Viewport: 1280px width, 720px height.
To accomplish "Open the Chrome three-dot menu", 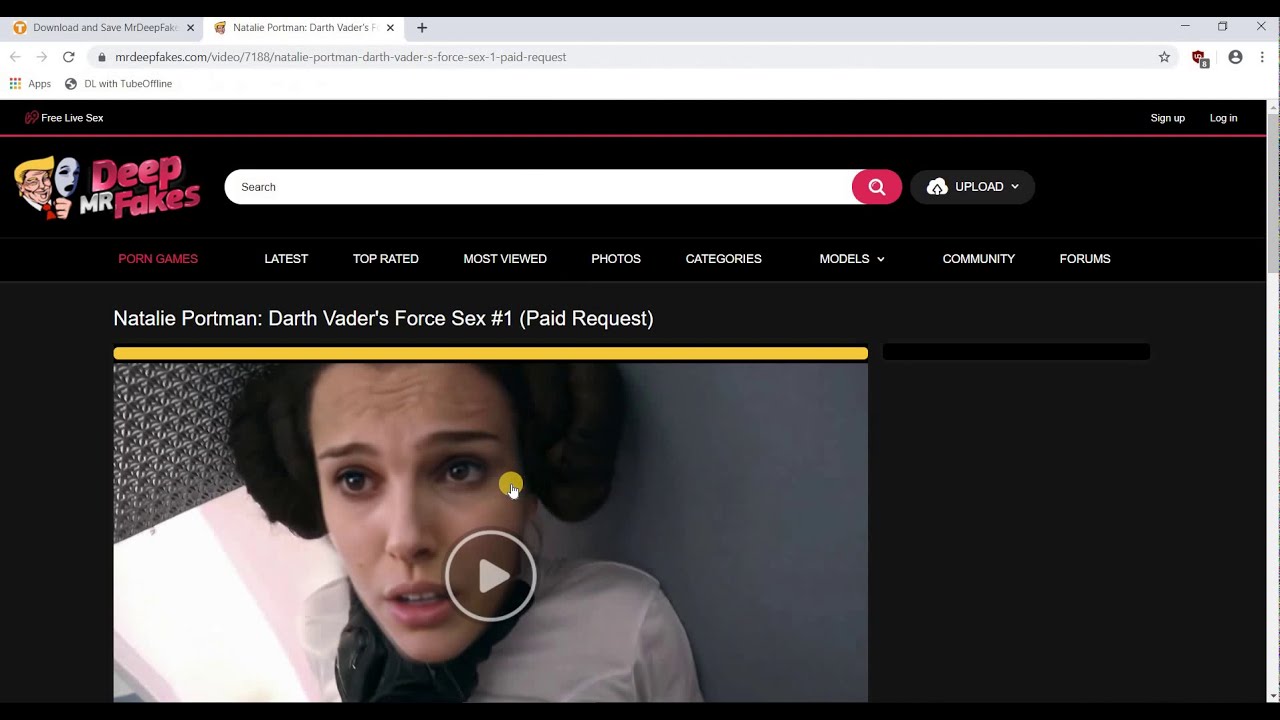I will 1263,57.
